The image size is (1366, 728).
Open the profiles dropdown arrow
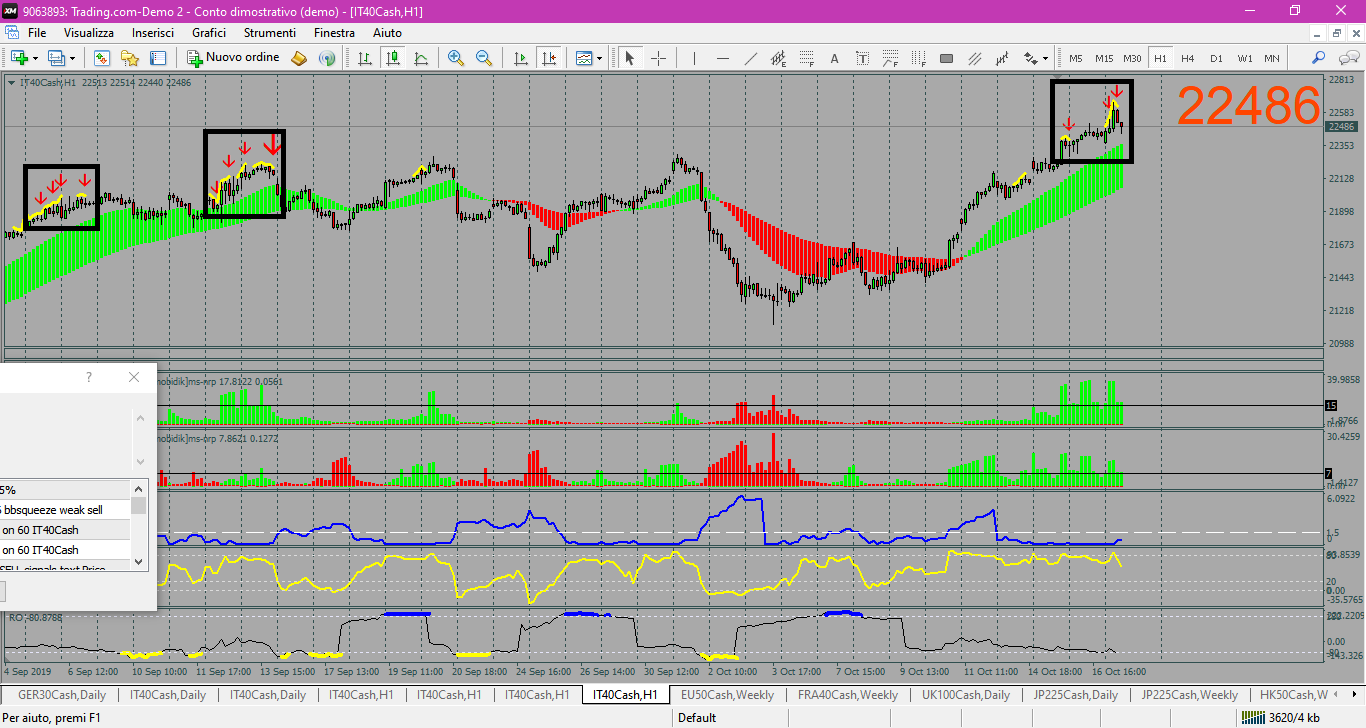(x=72, y=58)
